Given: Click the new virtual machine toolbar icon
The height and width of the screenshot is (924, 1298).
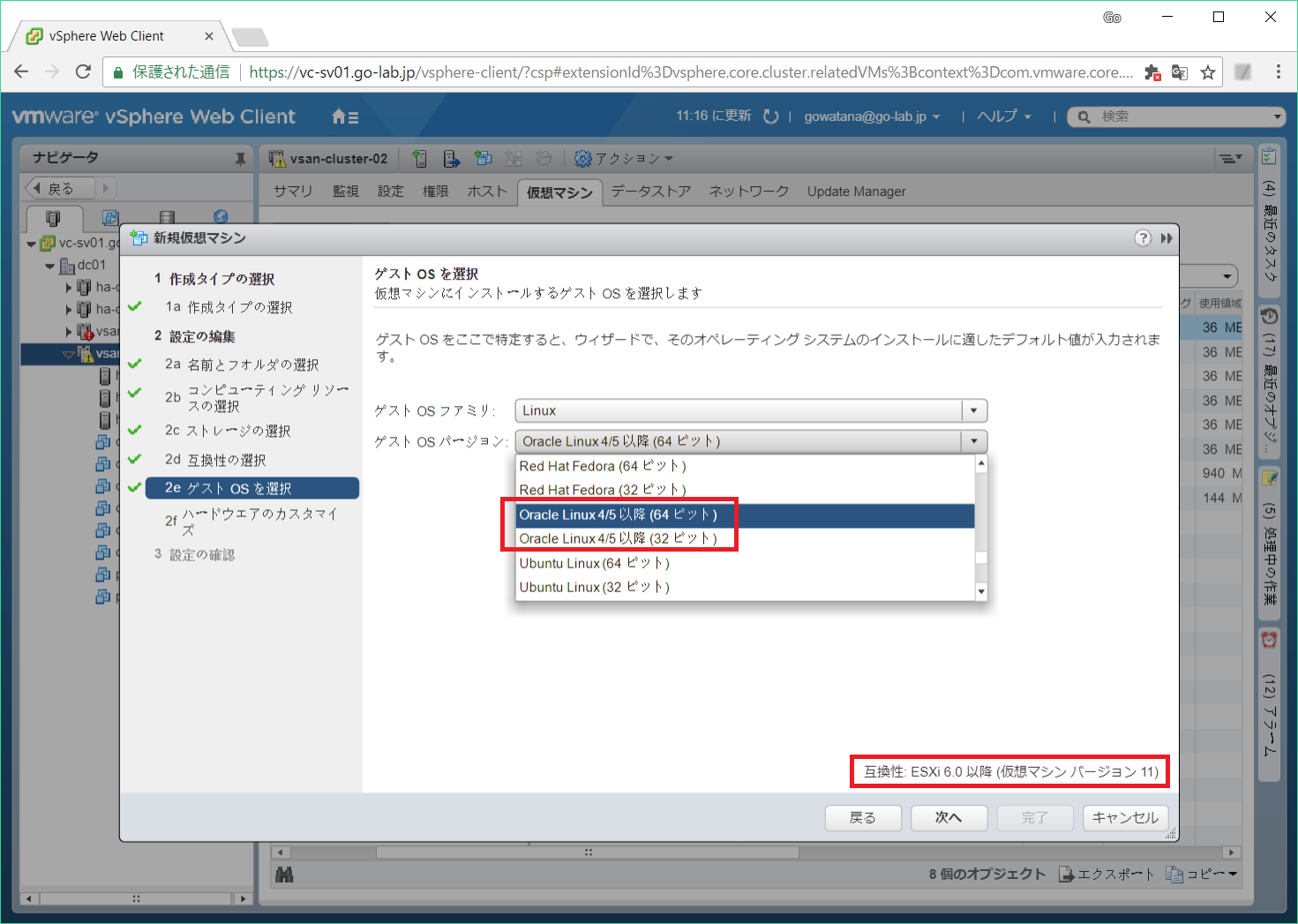Looking at the screenshot, I should tap(483, 158).
